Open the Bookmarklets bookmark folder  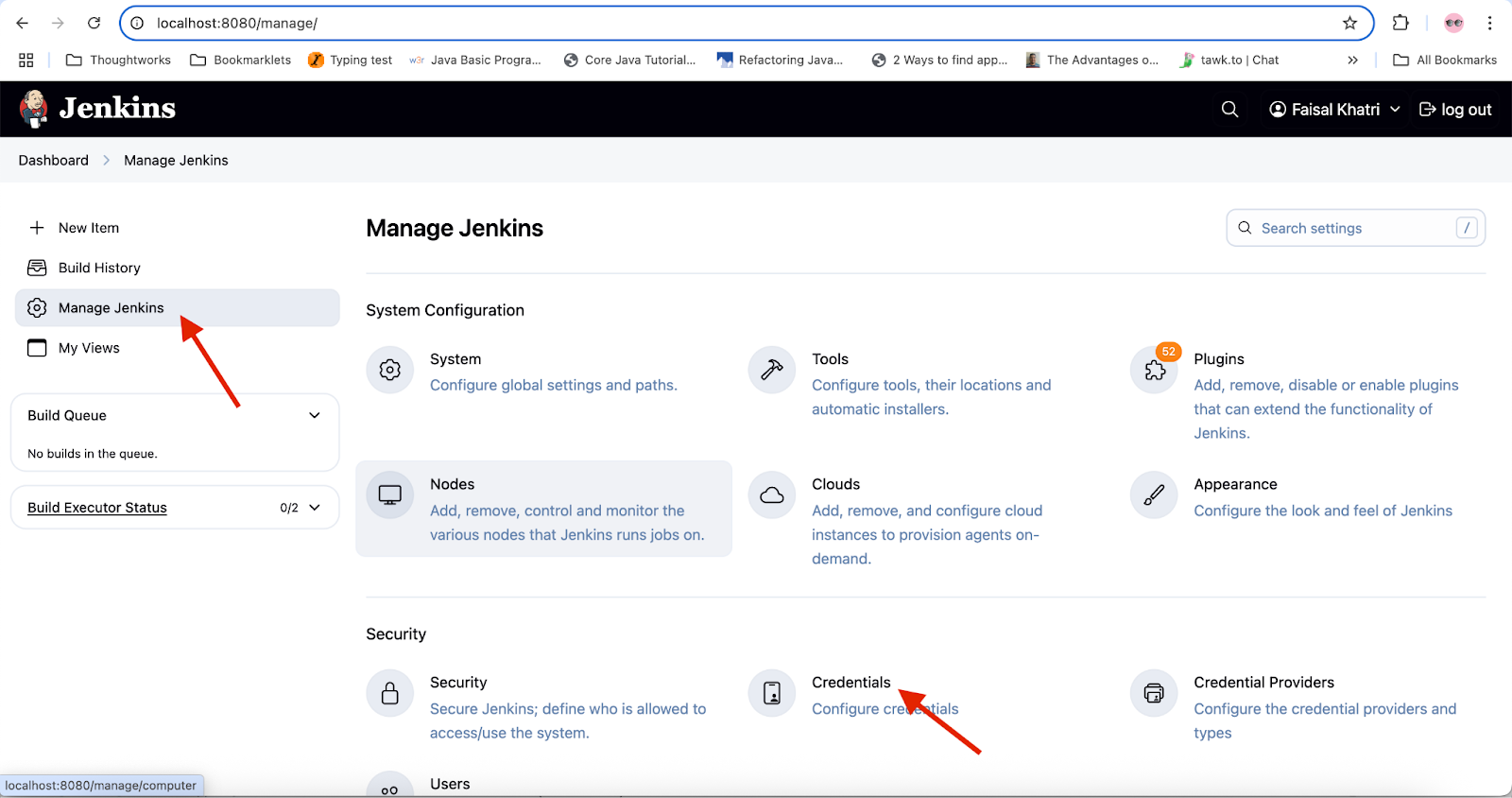[241, 60]
